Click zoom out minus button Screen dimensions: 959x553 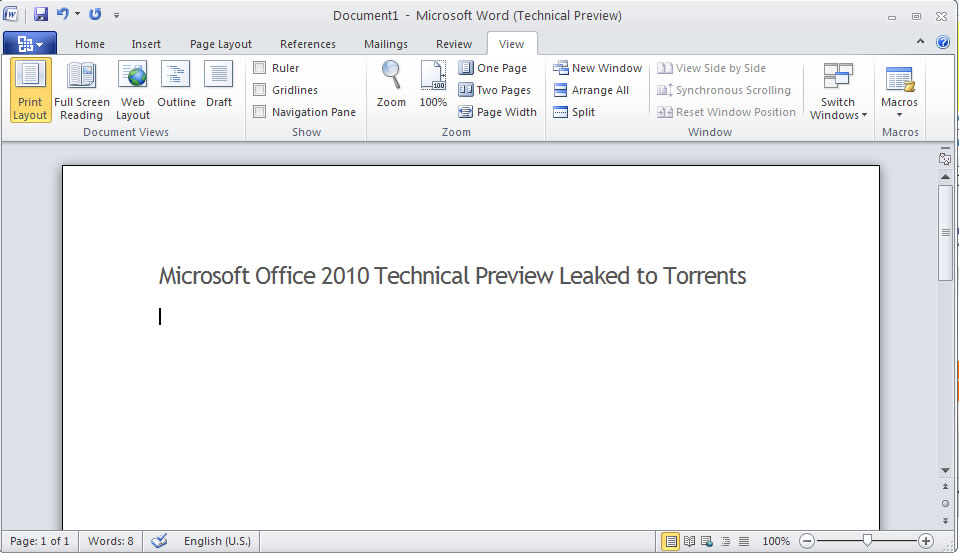(x=807, y=541)
